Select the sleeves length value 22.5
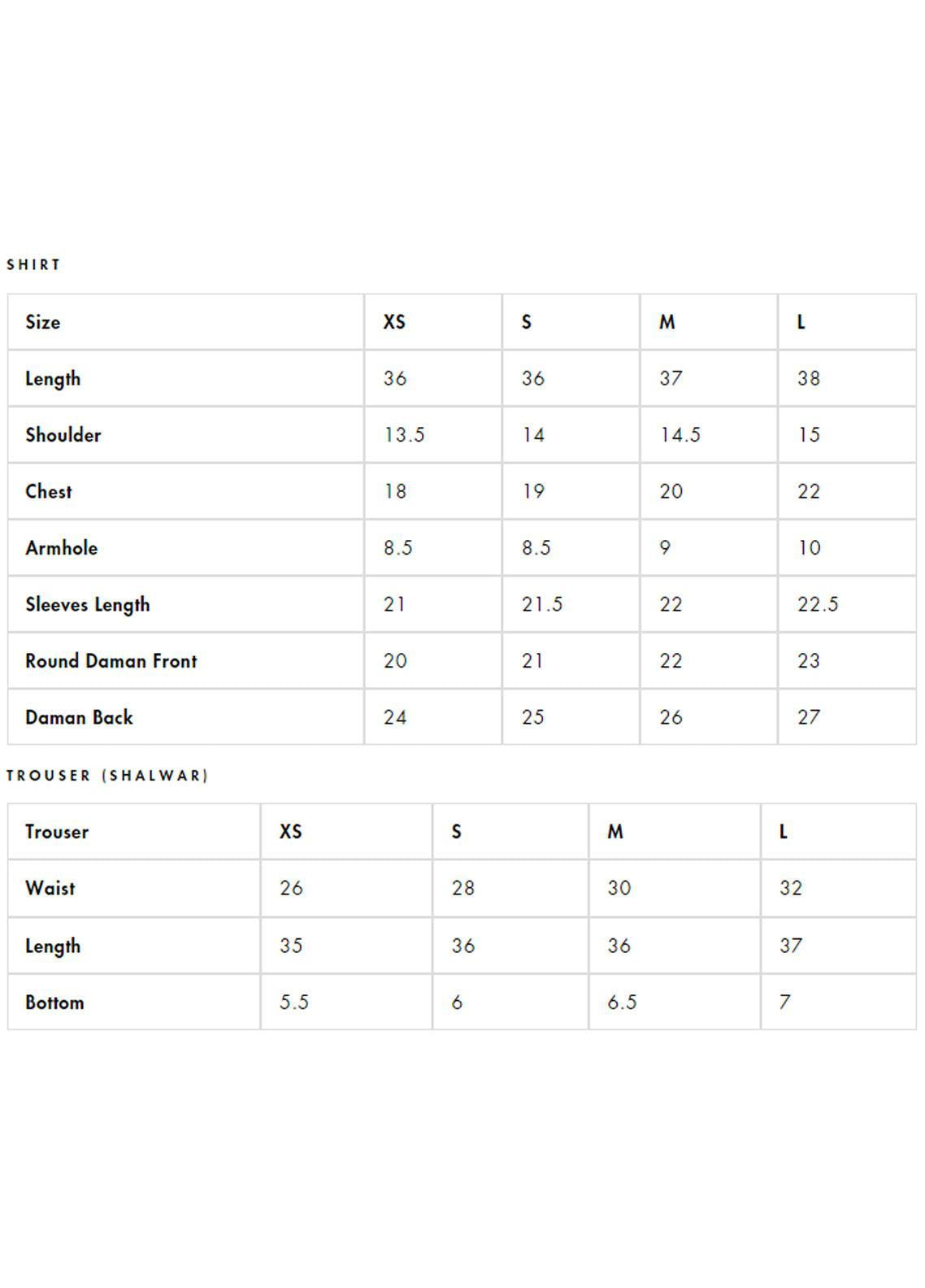This screenshot has height=1288, width=925. click(x=818, y=605)
